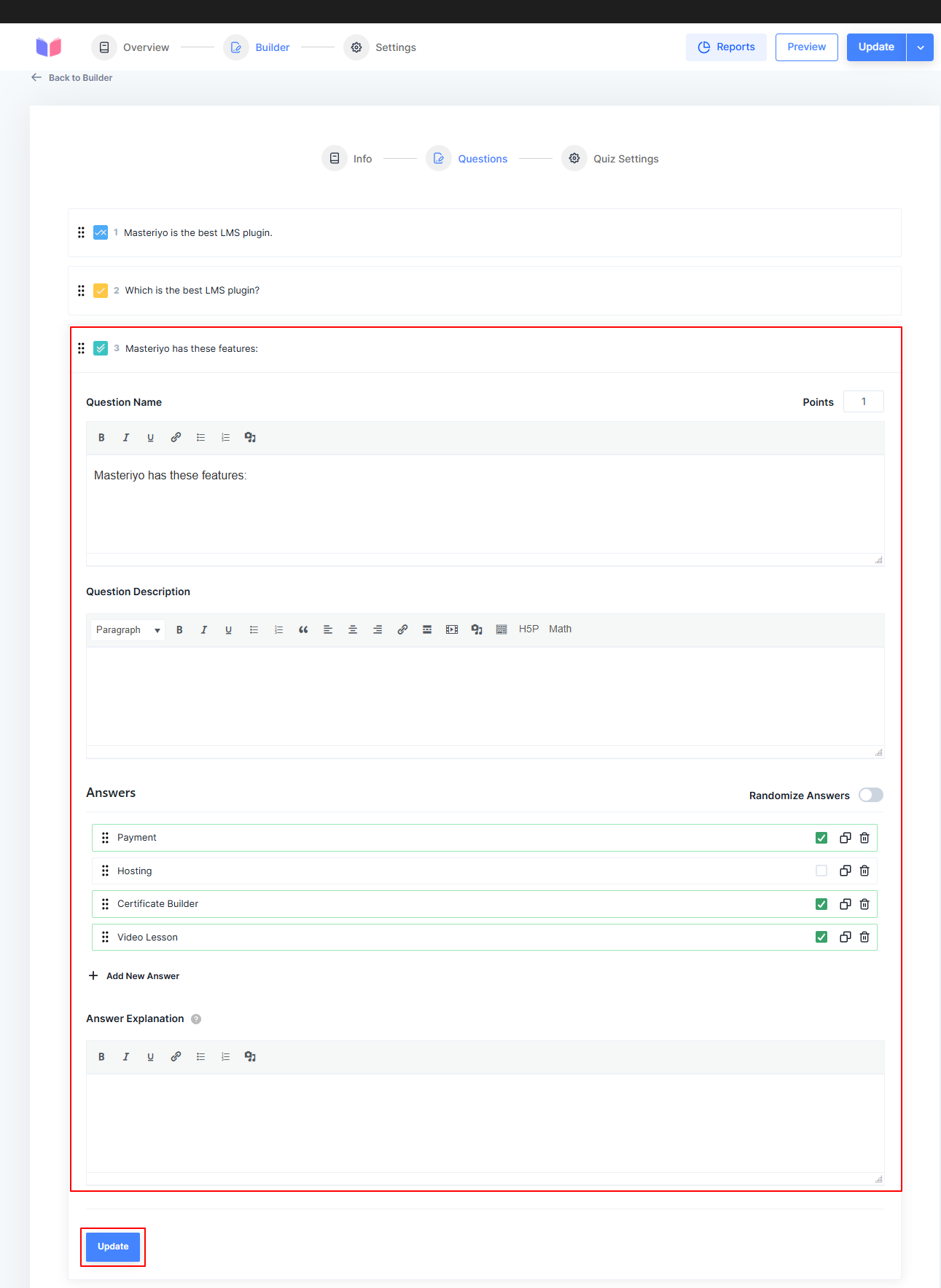Screen dimensions: 941x1288
Task: Click the Points input field
Action: point(864,401)
